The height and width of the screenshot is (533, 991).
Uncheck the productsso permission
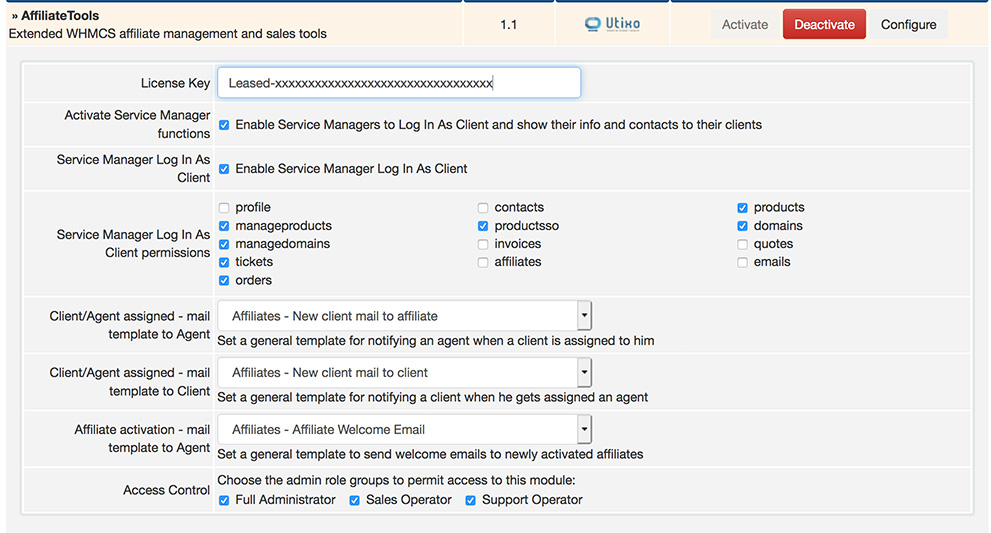point(483,226)
